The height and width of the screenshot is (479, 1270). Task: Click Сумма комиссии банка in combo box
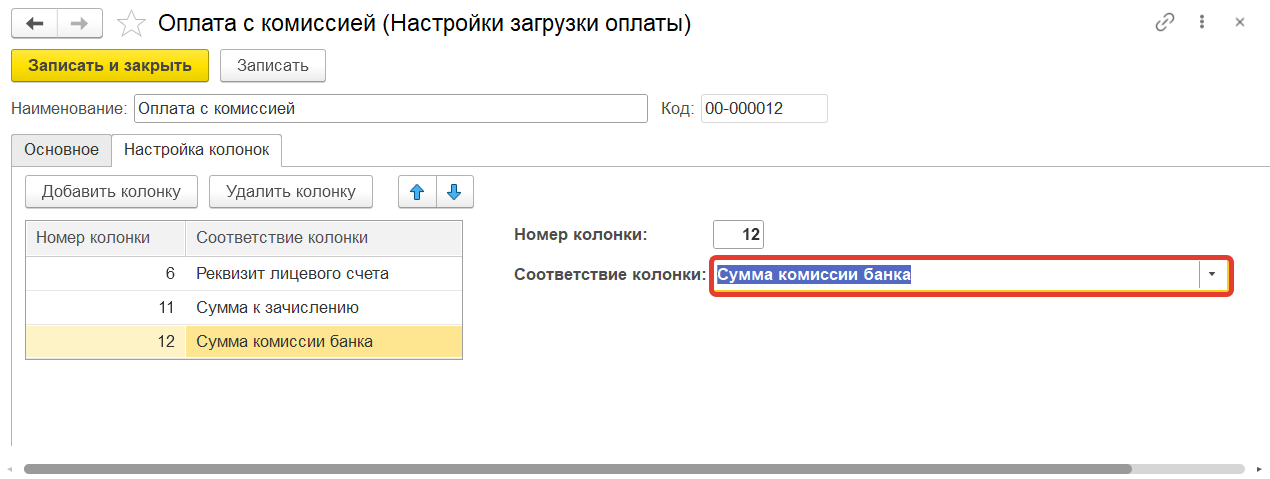click(814, 275)
